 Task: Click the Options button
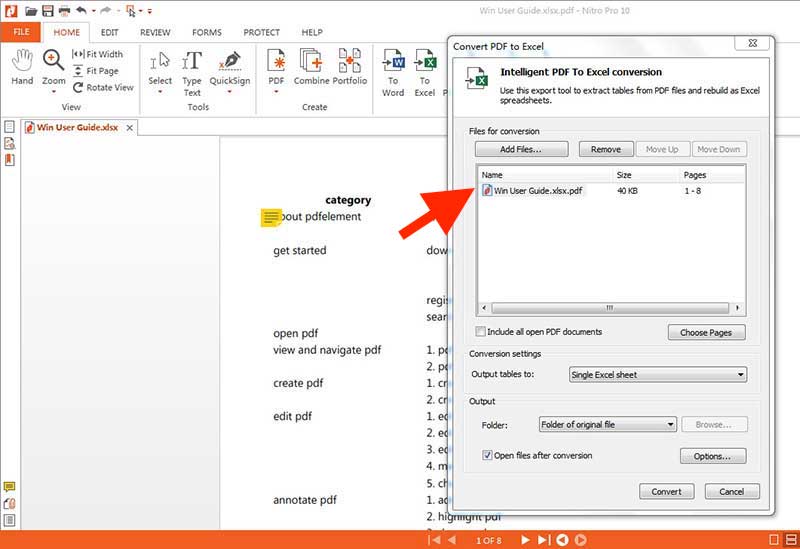point(712,456)
